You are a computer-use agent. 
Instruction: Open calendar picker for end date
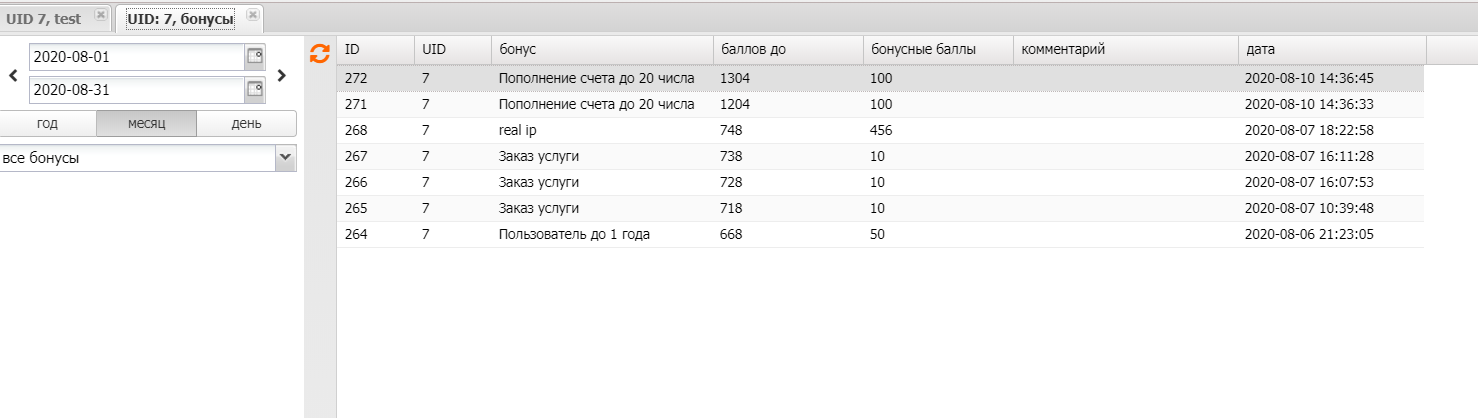255,90
